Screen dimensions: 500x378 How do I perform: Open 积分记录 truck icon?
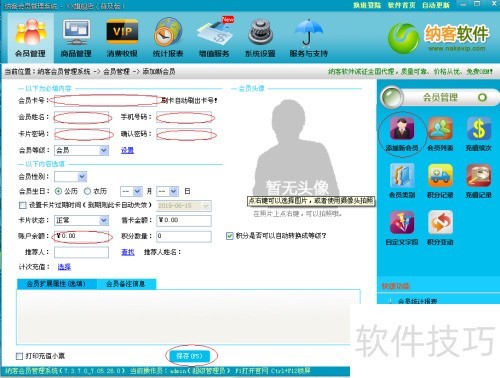pos(440,181)
